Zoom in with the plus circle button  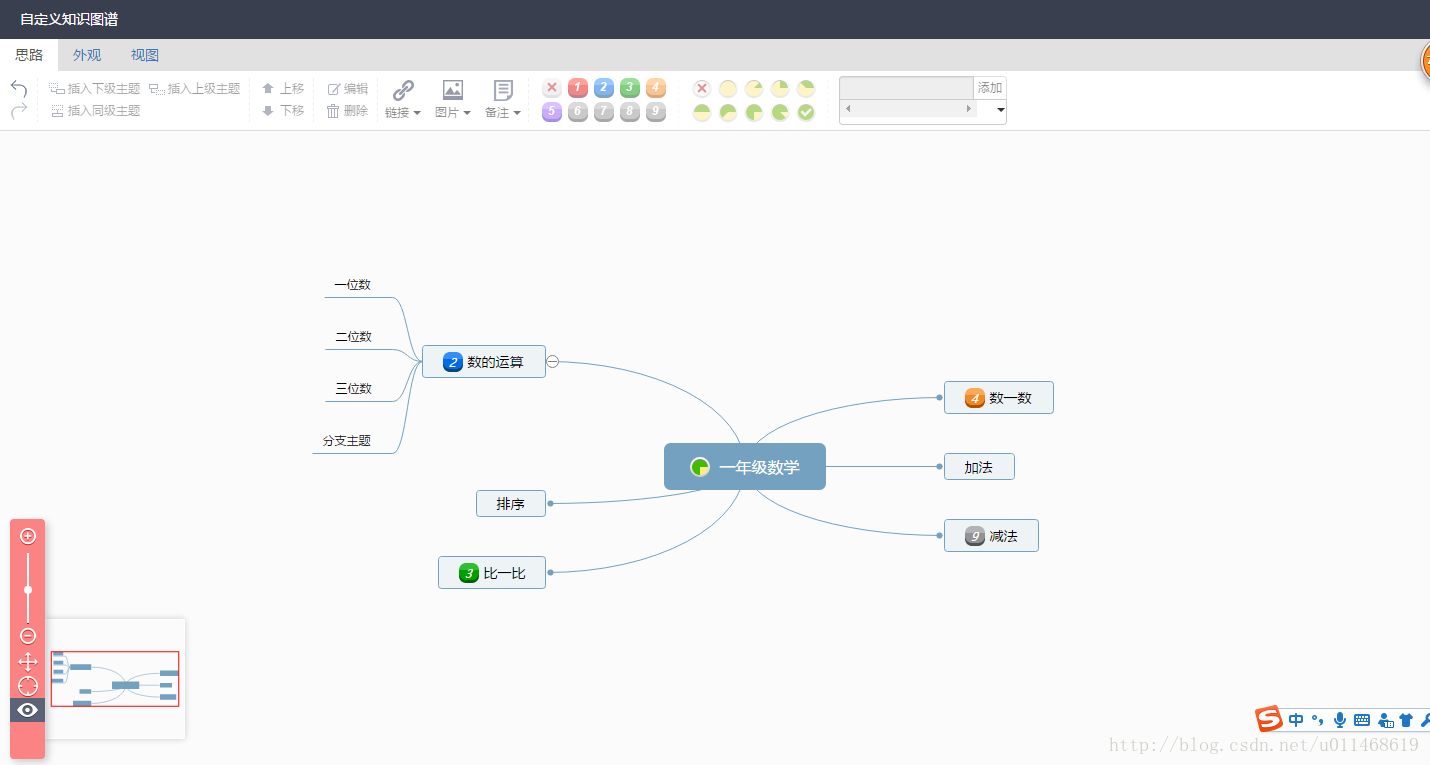(x=28, y=536)
